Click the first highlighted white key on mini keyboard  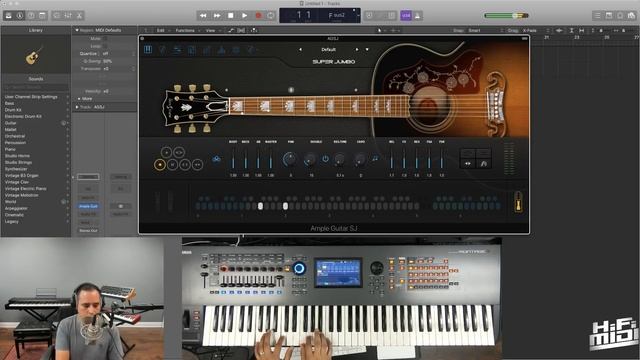click(260, 206)
